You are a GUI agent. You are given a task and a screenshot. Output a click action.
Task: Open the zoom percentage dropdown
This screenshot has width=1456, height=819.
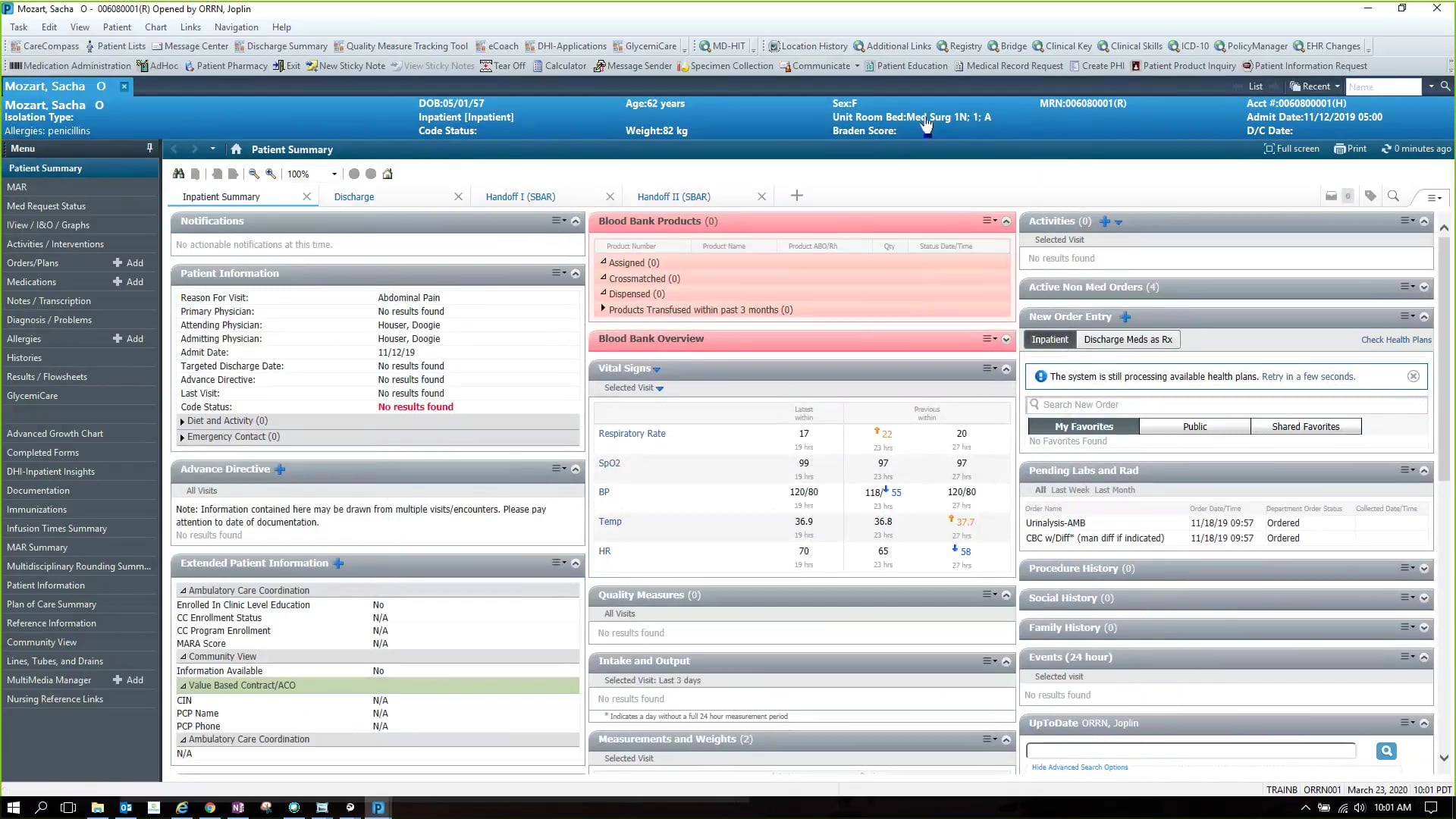332,174
